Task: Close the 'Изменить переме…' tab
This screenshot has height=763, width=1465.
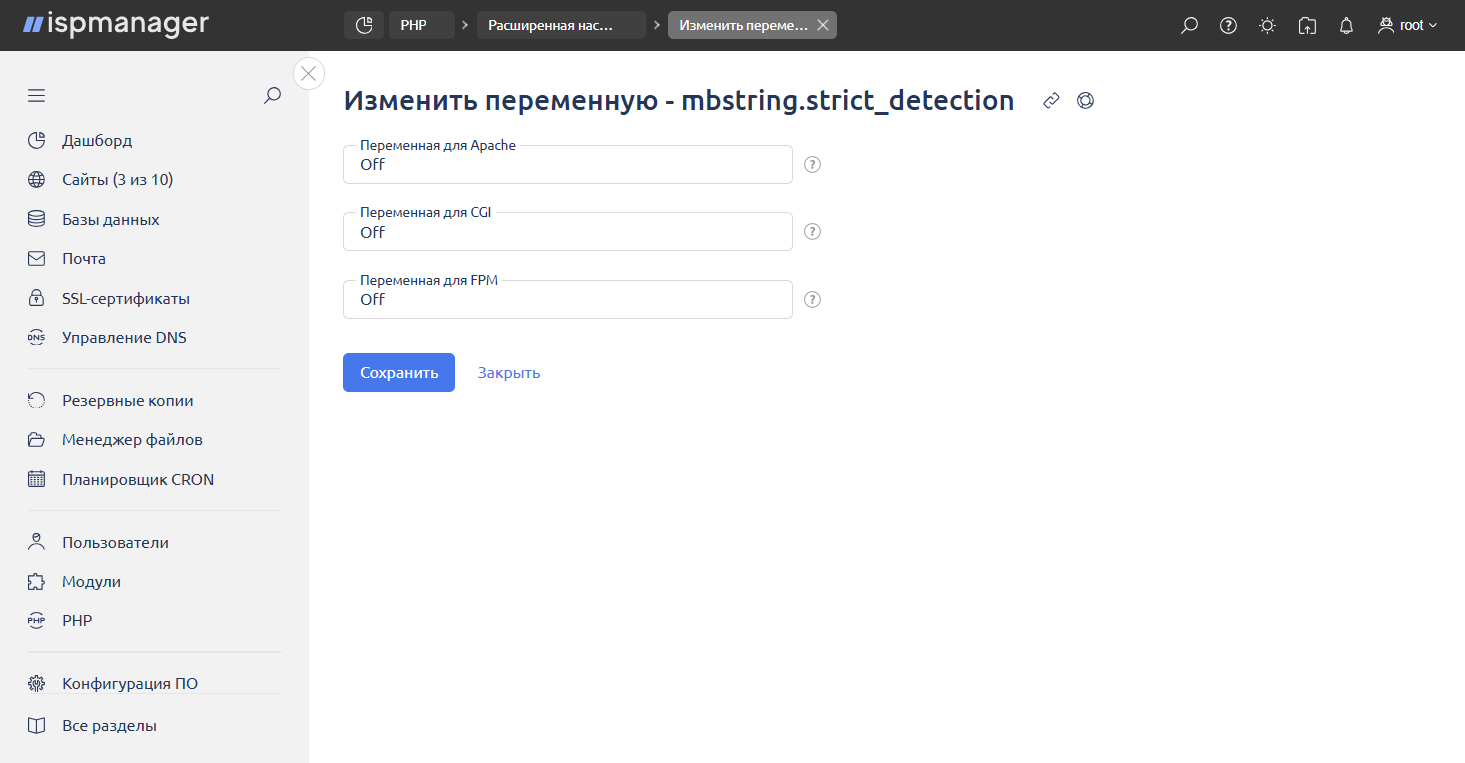Action: 823,25
